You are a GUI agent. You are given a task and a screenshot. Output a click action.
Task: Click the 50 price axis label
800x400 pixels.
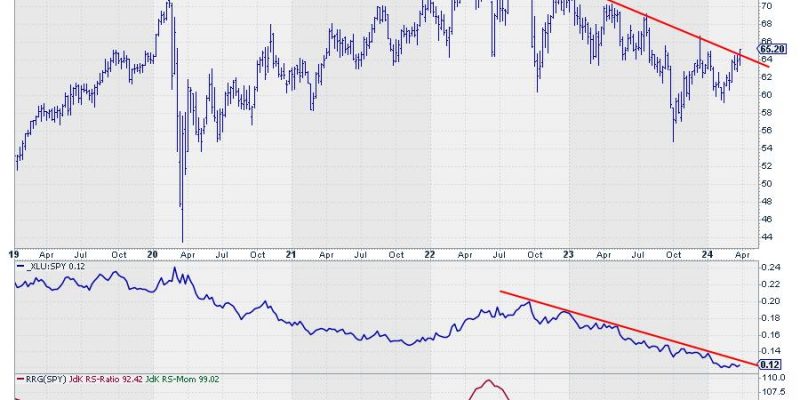766,184
